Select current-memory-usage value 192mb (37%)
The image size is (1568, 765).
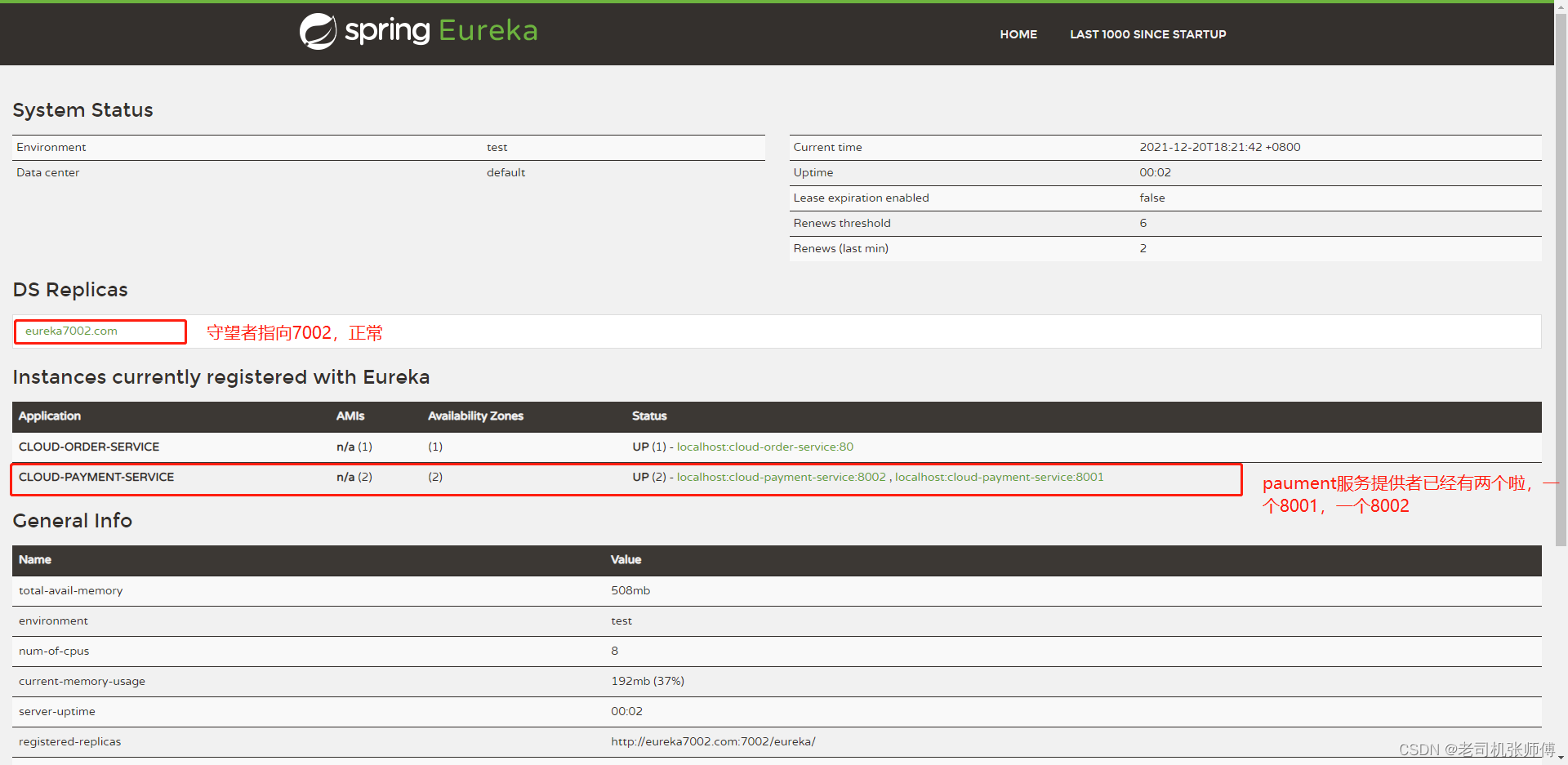(648, 681)
